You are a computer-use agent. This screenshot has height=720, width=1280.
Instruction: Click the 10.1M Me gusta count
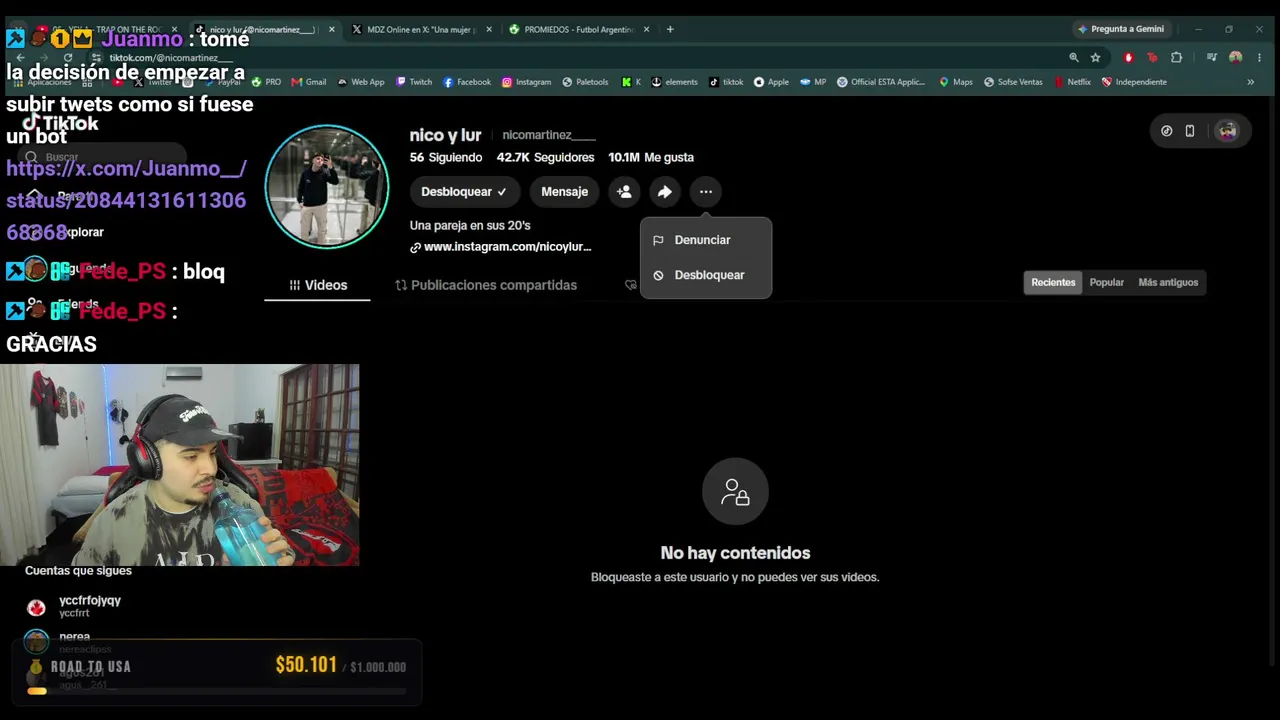click(651, 157)
